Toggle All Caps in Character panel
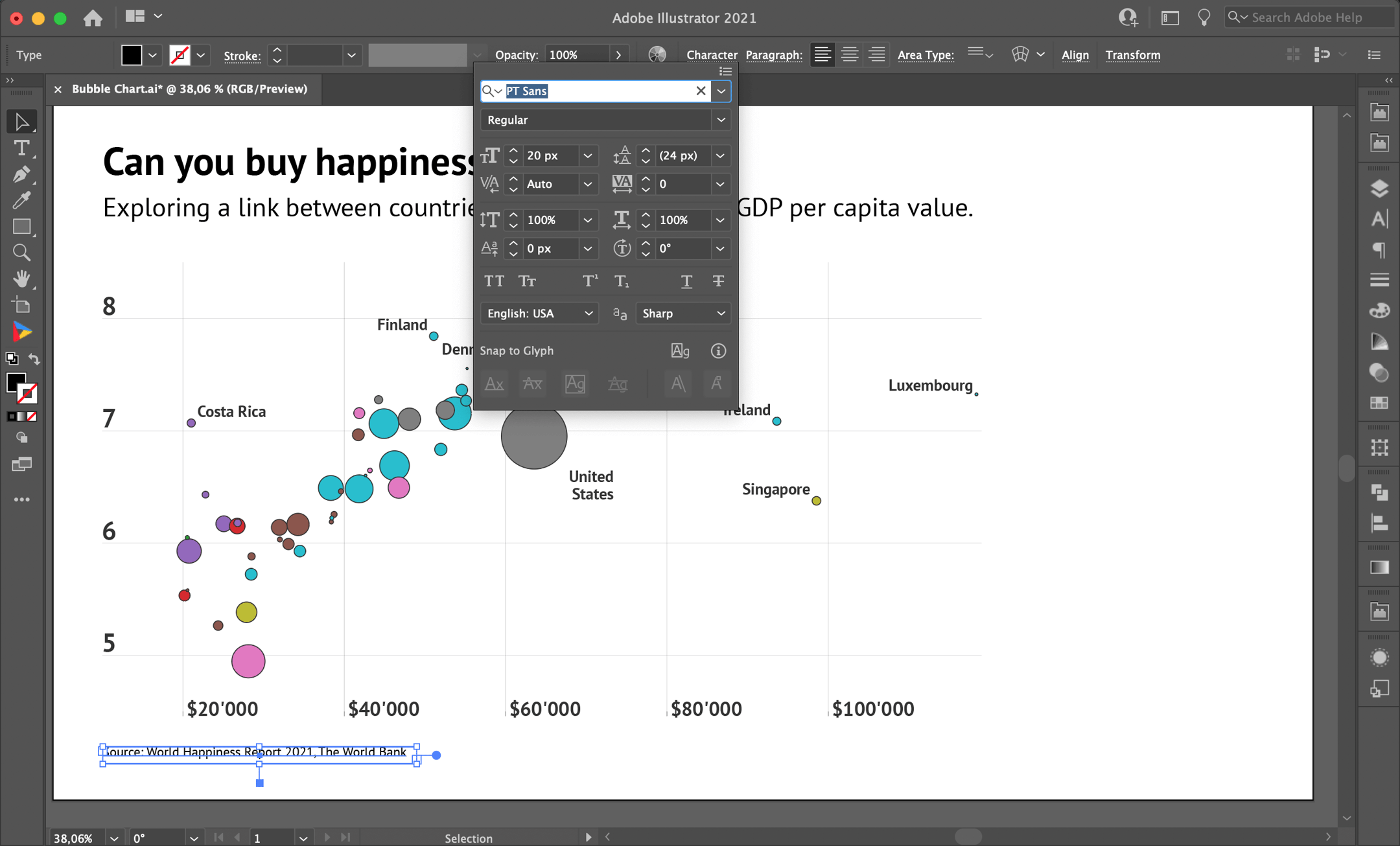Viewport: 1400px width, 846px height. (x=494, y=280)
